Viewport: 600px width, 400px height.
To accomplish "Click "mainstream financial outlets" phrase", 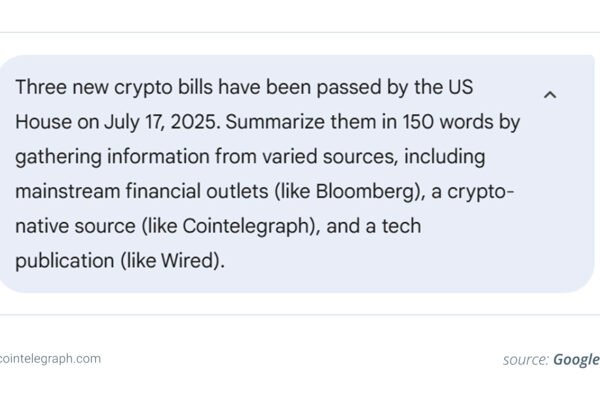I will click(142, 191).
